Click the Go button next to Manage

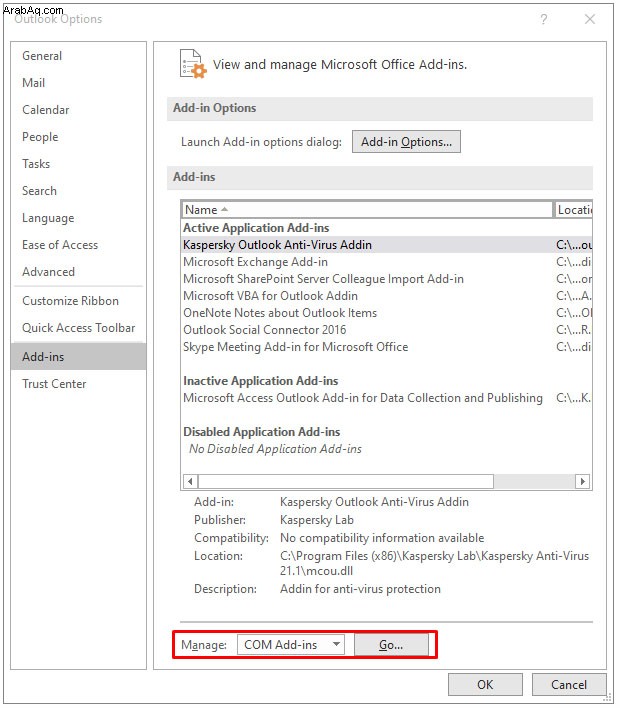coord(391,645)
